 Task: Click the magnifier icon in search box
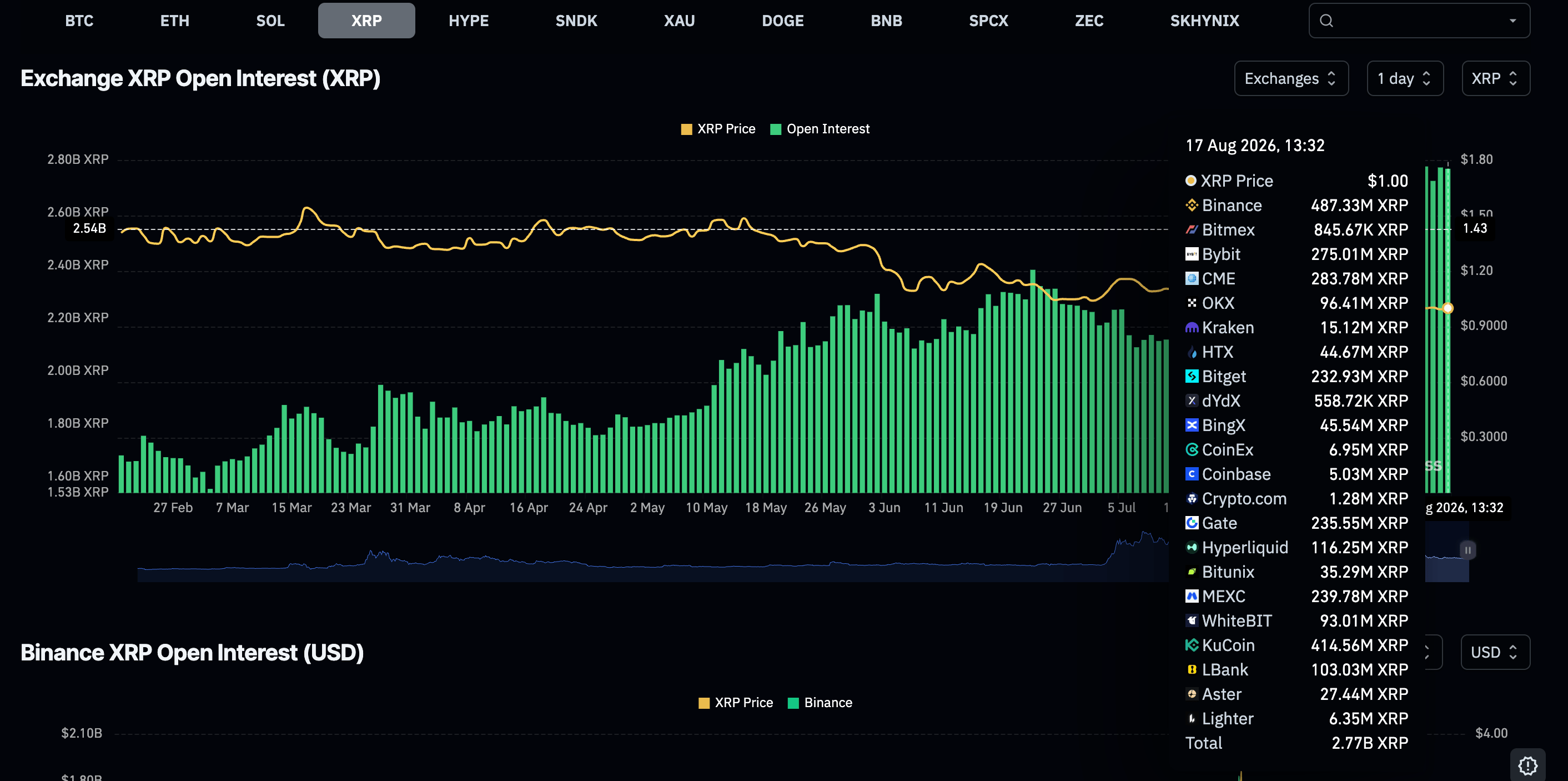[x=1326, y=21]
